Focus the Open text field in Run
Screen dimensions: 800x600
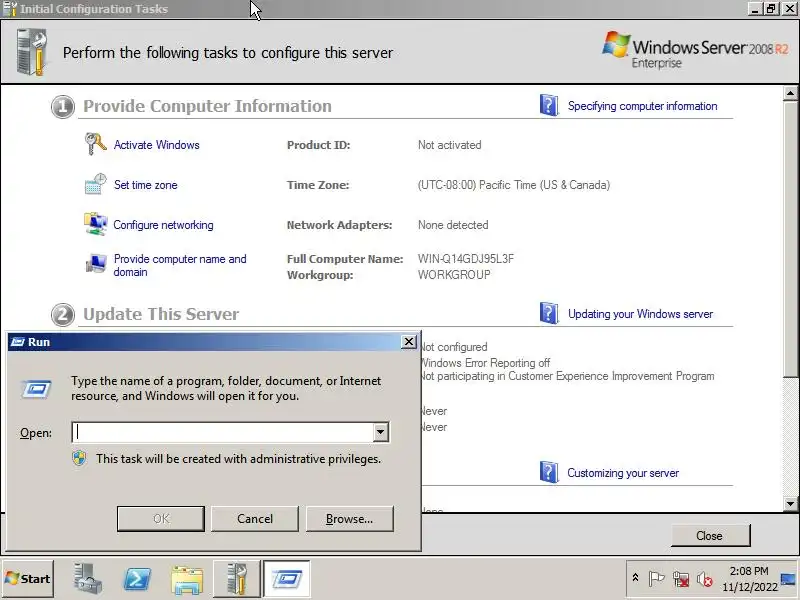point(223,432)
